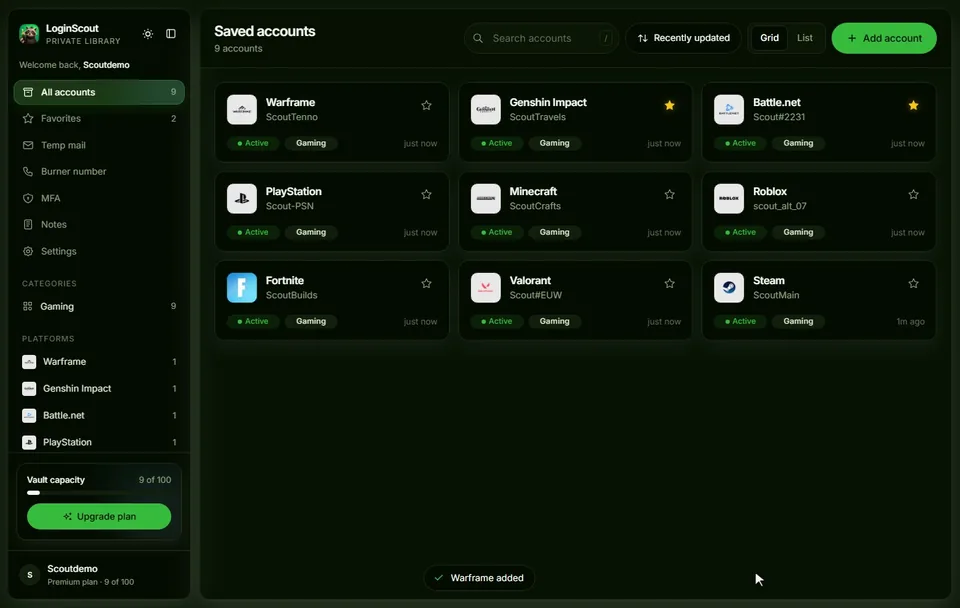Collapse the sidebar panel icon
Viewport: 960px width, 608px height.
coord(171,34)
